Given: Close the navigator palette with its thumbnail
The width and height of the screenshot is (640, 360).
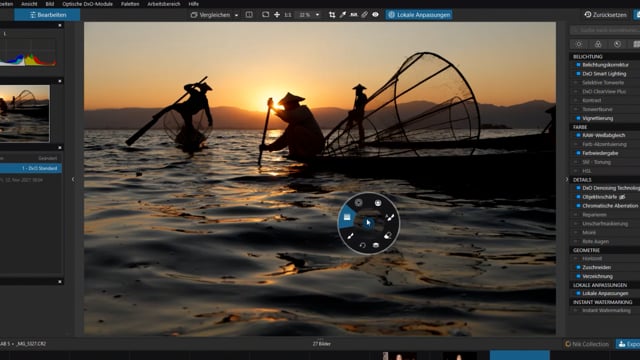Looking at the screenshot, I should [60, 81].
